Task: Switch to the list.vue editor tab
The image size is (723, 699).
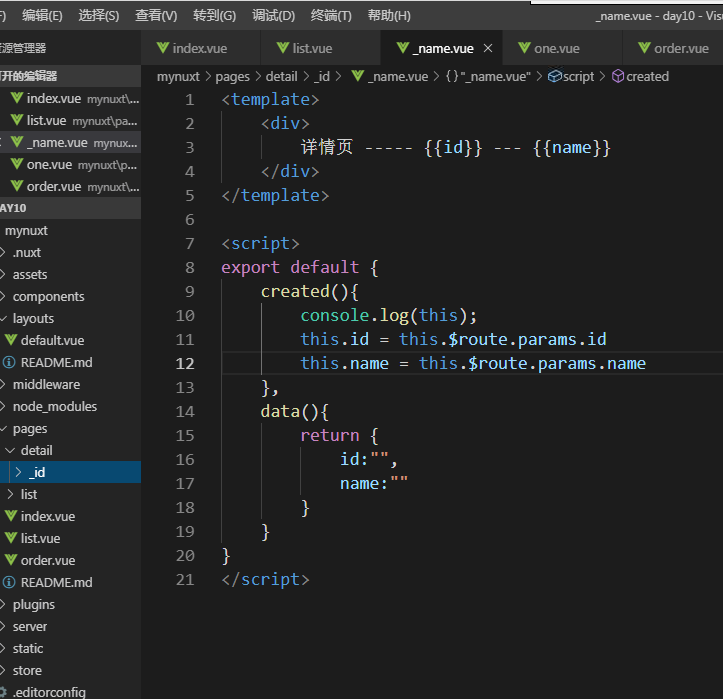Action: click(320, 48)
